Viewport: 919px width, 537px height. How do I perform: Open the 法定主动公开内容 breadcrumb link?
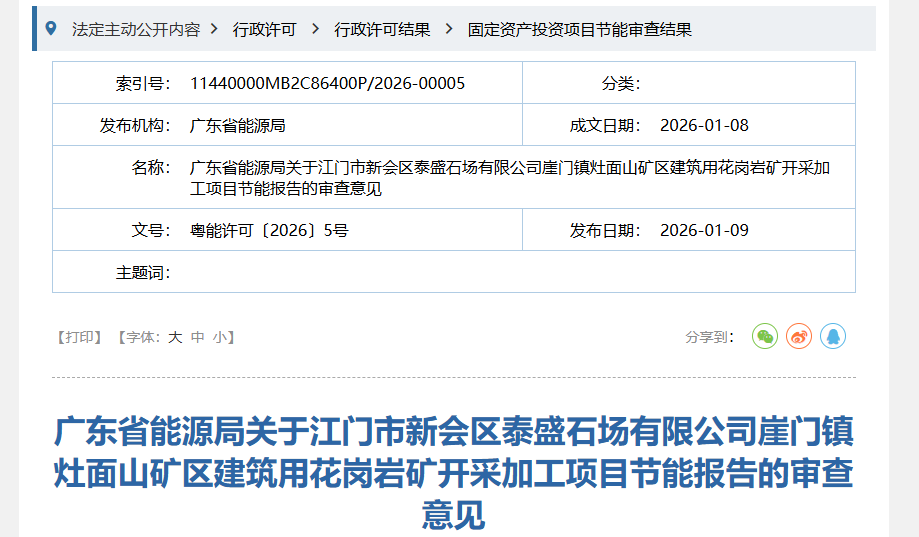[135, 30]
